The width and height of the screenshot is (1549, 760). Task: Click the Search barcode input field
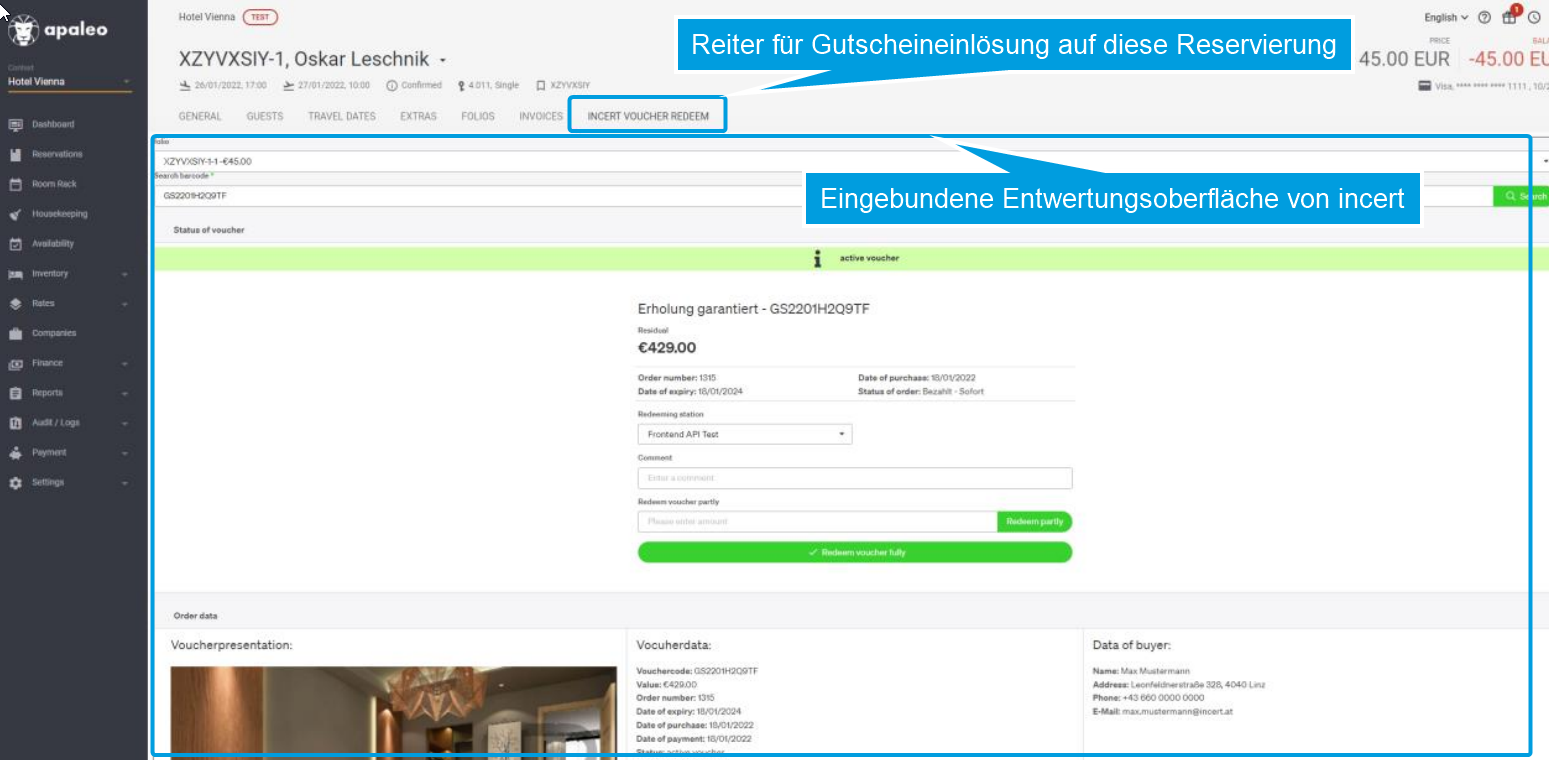coord(824,196)
